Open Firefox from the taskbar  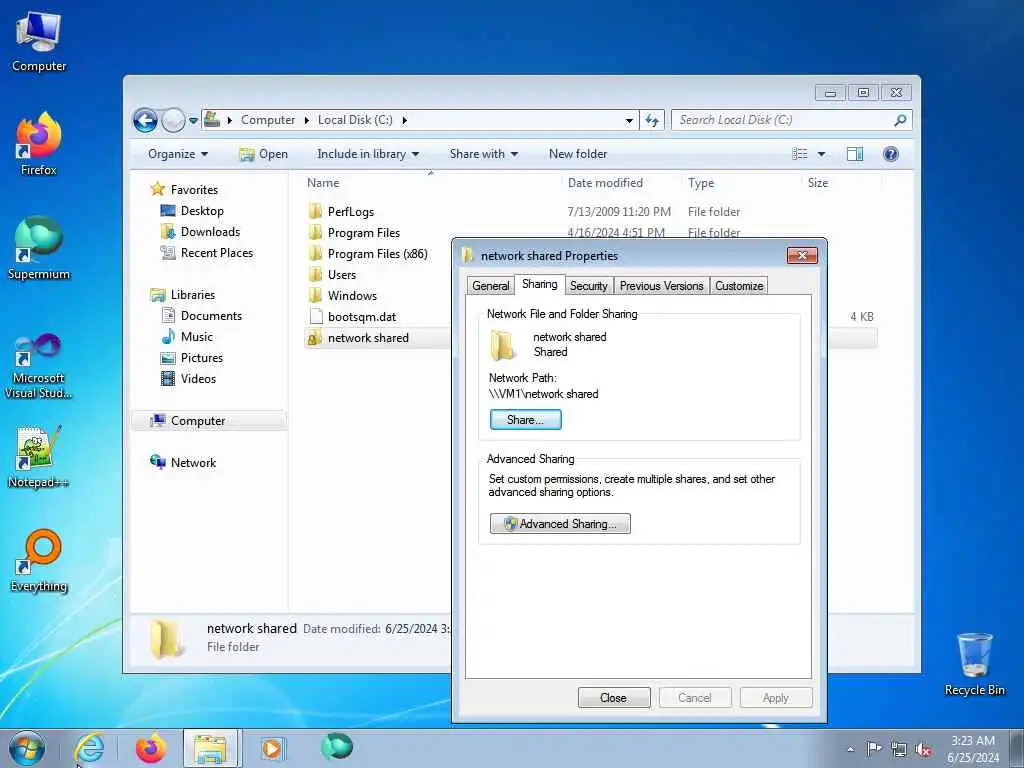pos(151,748)
